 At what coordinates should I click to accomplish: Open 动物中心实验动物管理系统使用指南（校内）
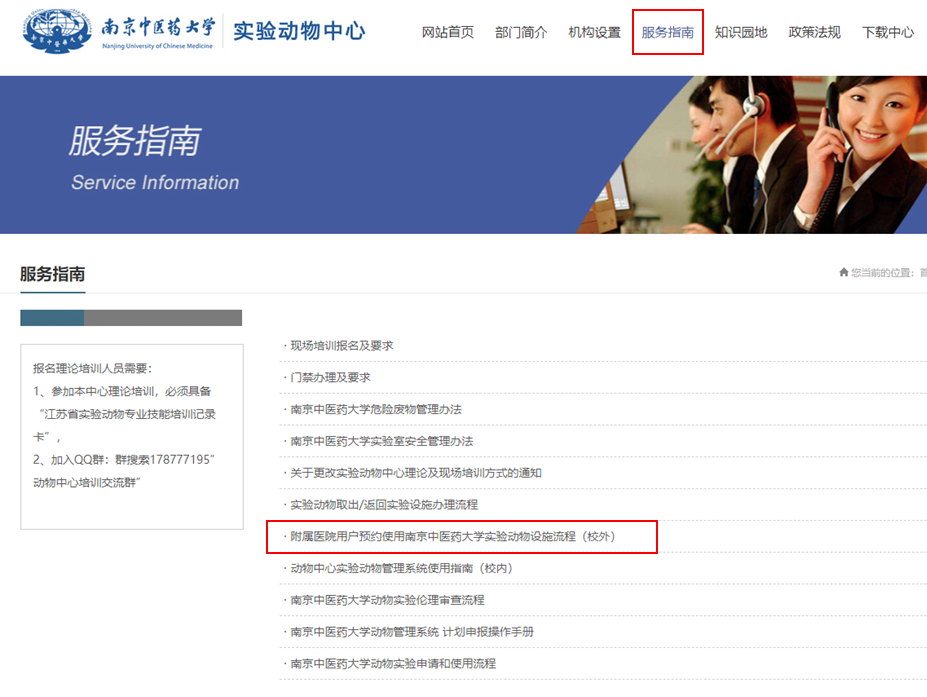401,568
